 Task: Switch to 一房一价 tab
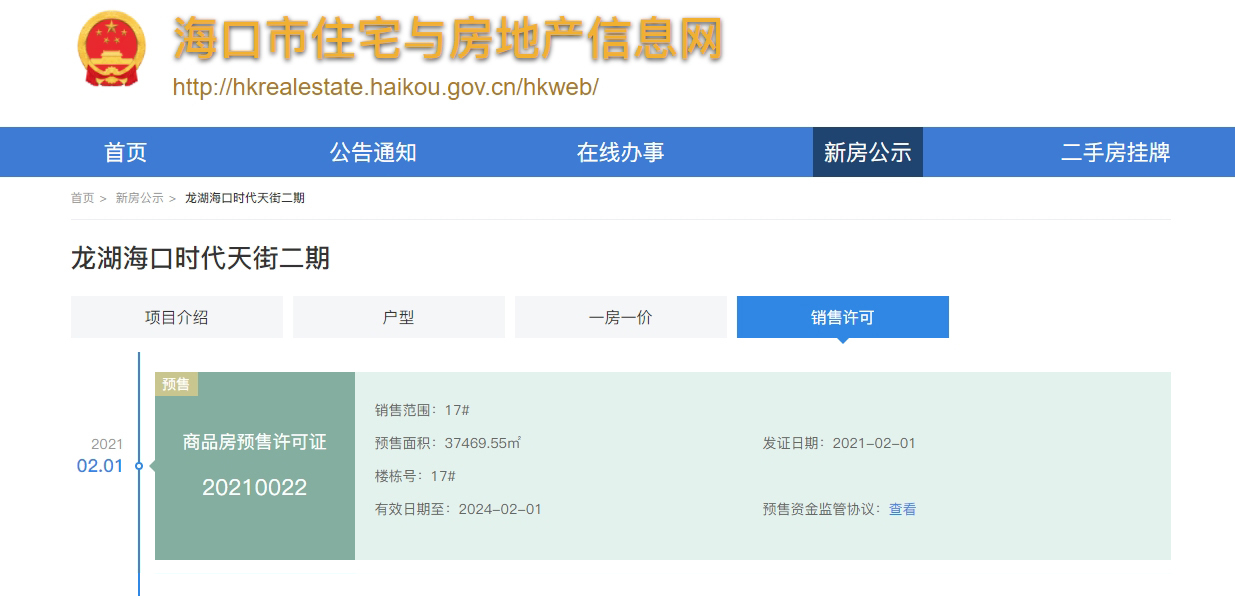621,317
